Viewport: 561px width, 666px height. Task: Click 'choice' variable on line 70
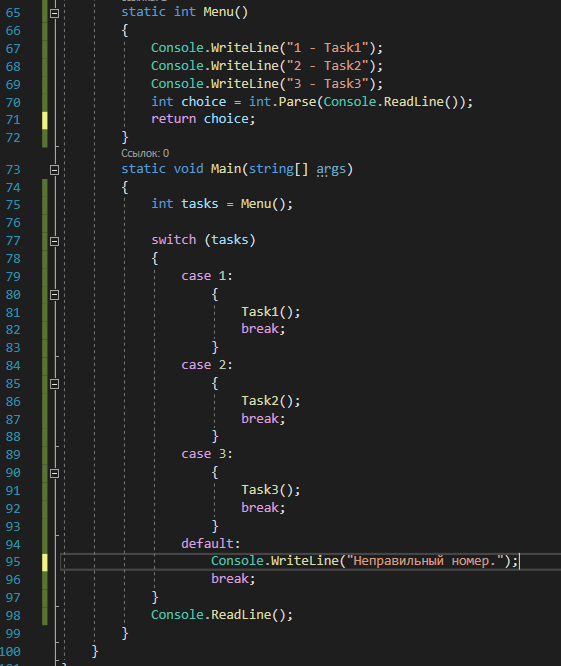pos(203,102)
